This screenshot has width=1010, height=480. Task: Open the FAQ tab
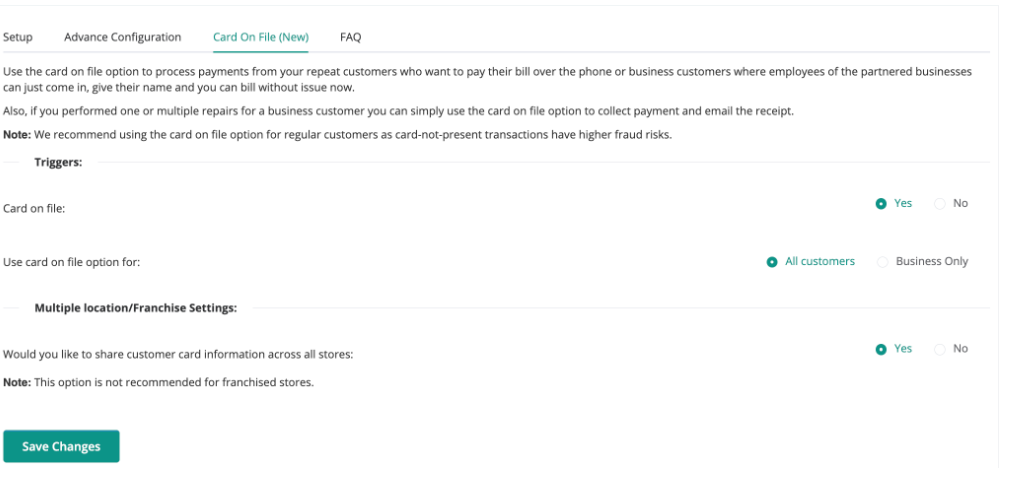(x=350, y=37)
